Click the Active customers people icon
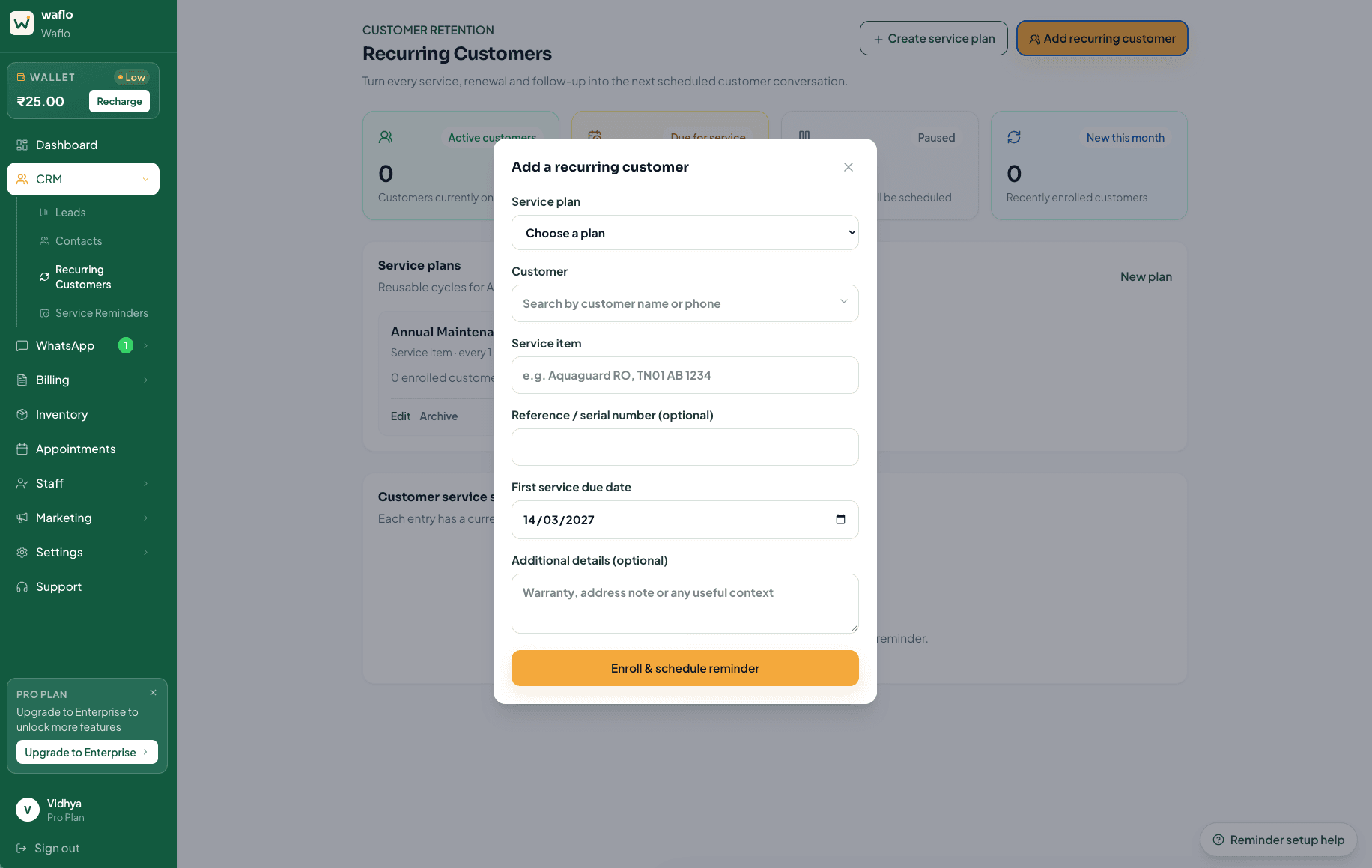Viewport: 1372px width, 868px height. (x=386, y=137)
